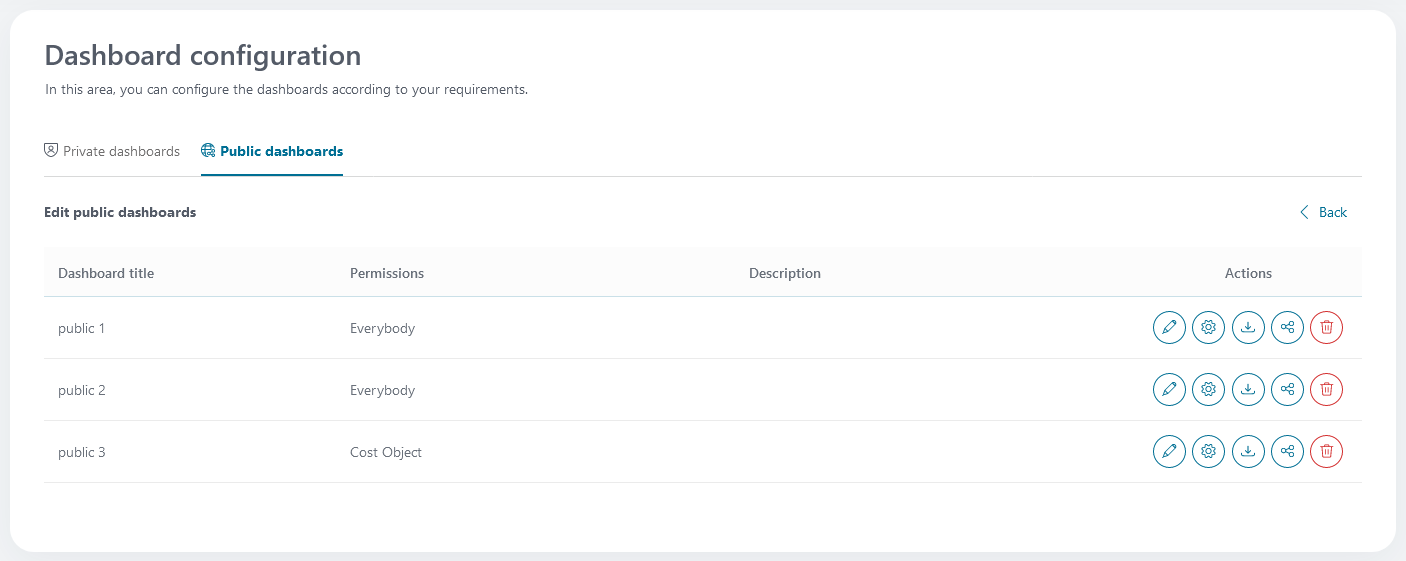Screen dimensions: 1406x561
Task: Share the public 3 dashboard
Action: pos(1287,451)
